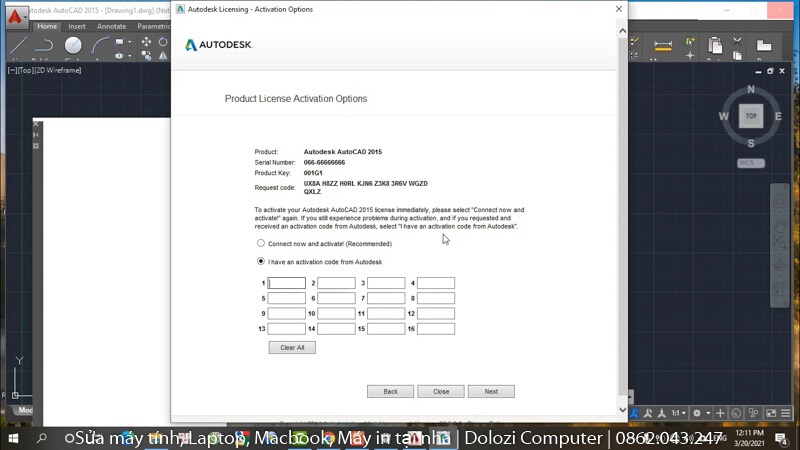Toggle the blue annotation object icon in status bar
800x450 pixels.
[x=634, y=413]
